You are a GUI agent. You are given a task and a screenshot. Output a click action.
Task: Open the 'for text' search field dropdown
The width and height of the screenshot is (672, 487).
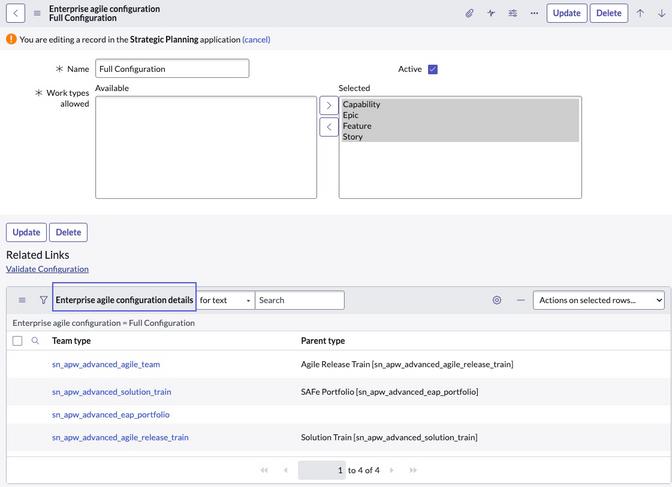click(x=225, y=300)
